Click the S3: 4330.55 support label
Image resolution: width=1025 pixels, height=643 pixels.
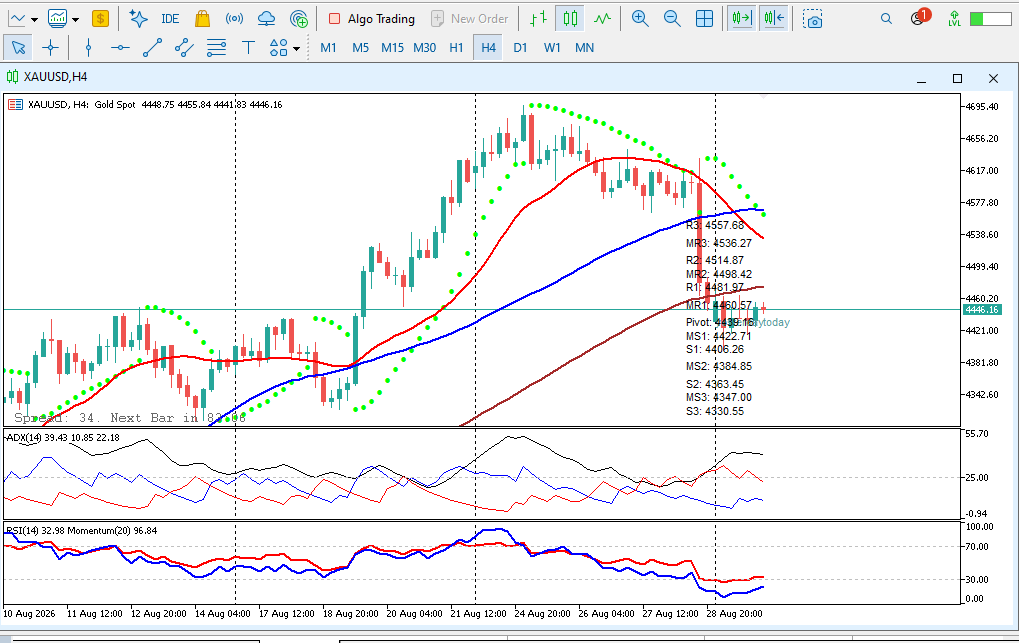715,411
